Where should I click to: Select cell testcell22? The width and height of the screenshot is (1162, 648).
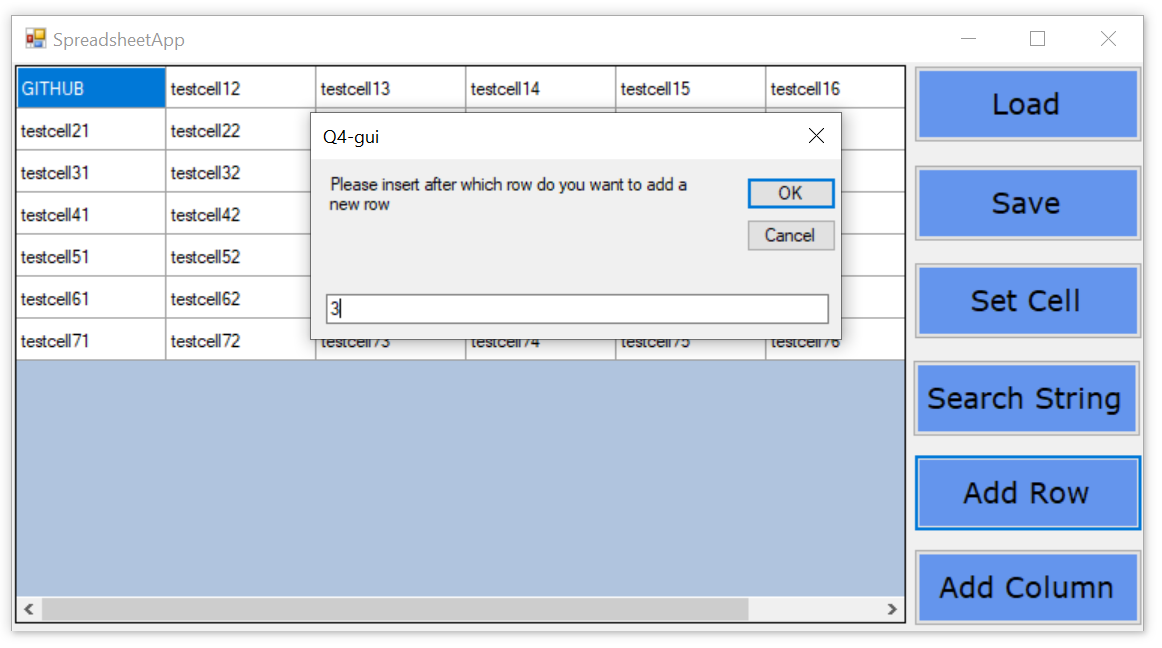238,130
